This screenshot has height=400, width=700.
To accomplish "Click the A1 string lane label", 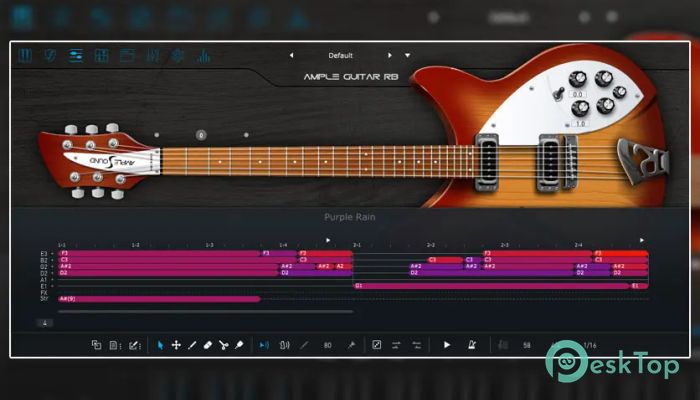I will [x=44, y=279].
